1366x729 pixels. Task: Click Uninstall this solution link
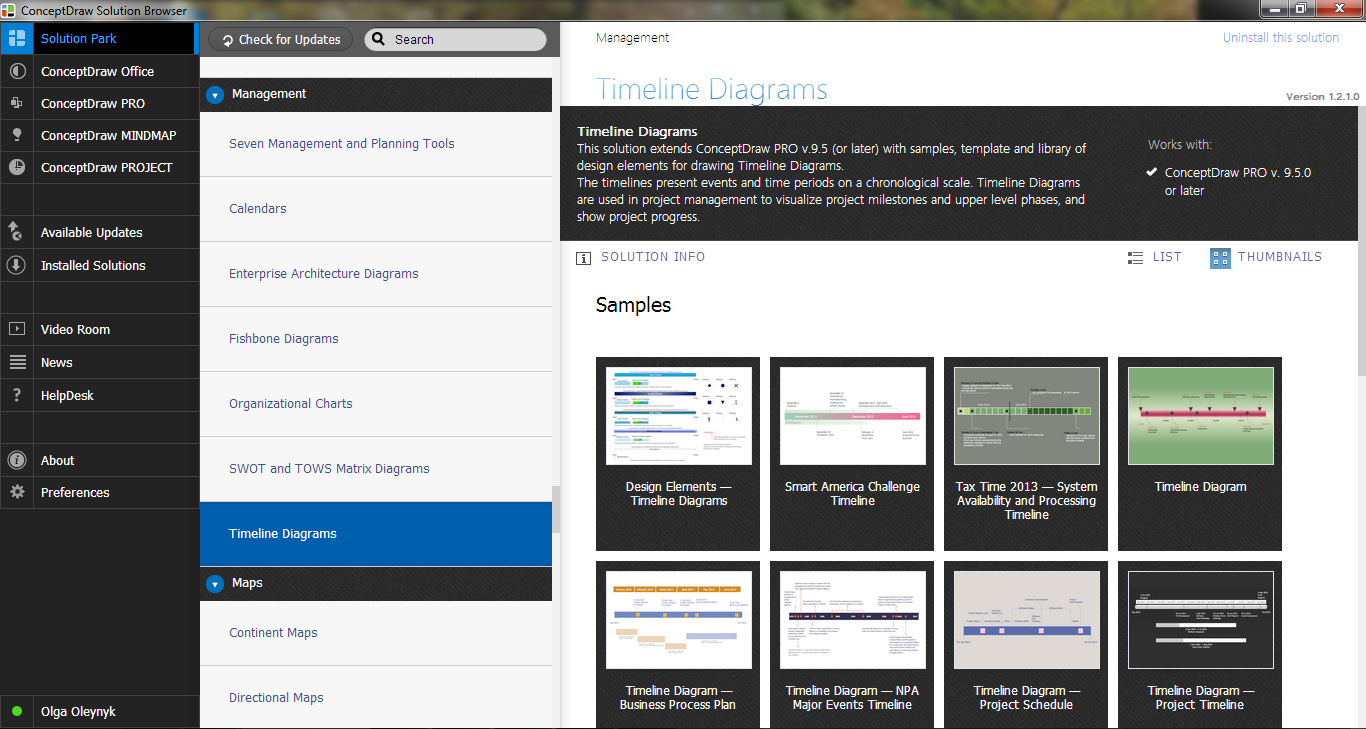tap(1280, 37)
